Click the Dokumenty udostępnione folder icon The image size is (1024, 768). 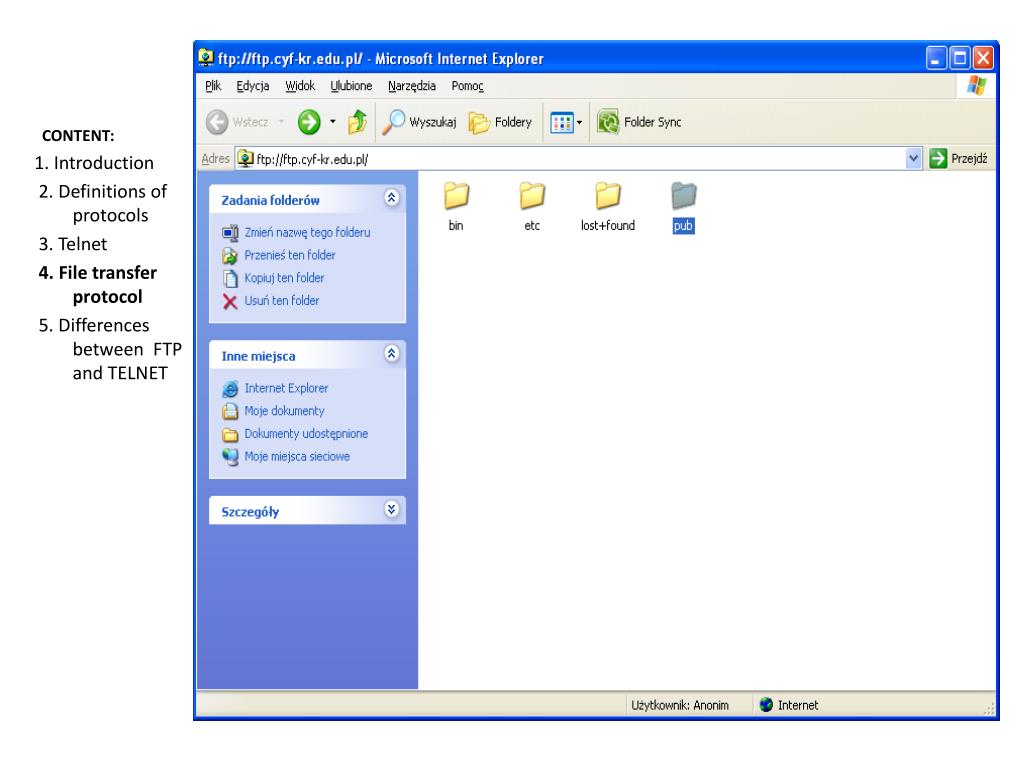tap(230, 434)
